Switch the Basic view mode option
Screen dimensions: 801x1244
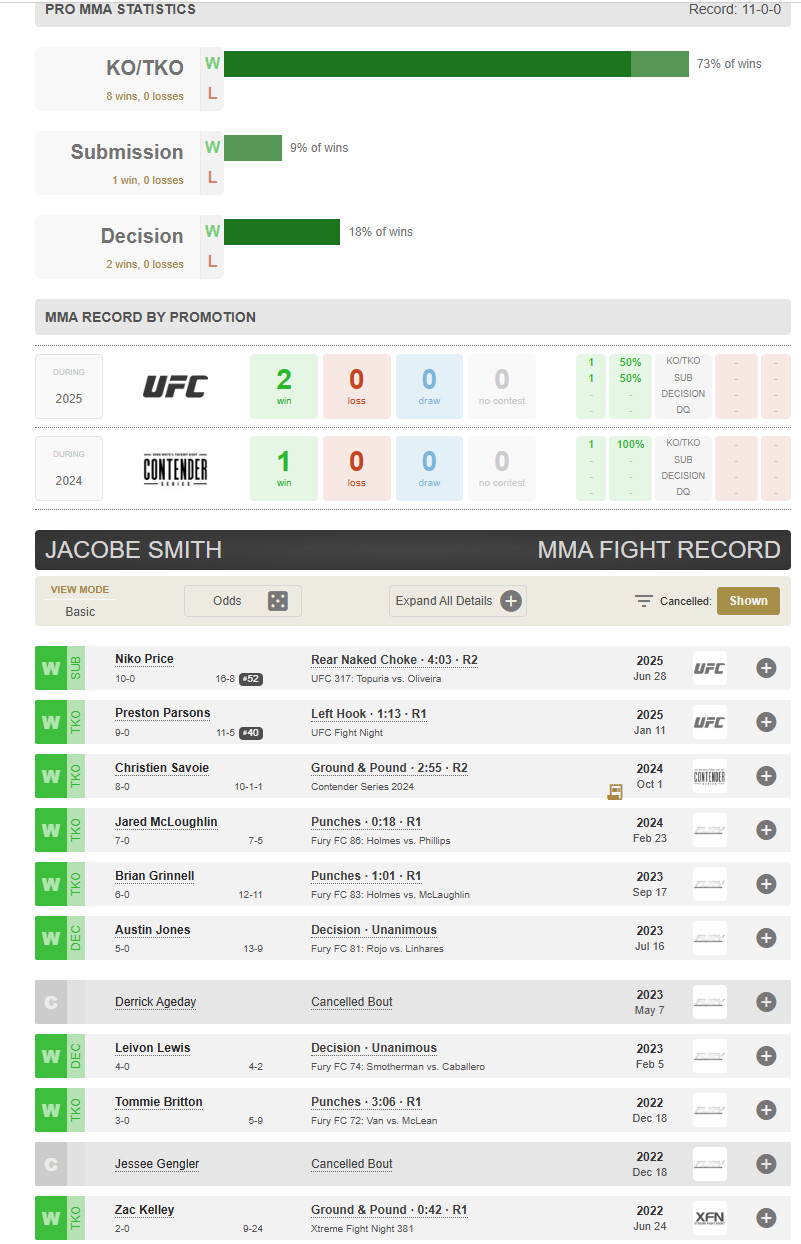[x=80, y=611]
